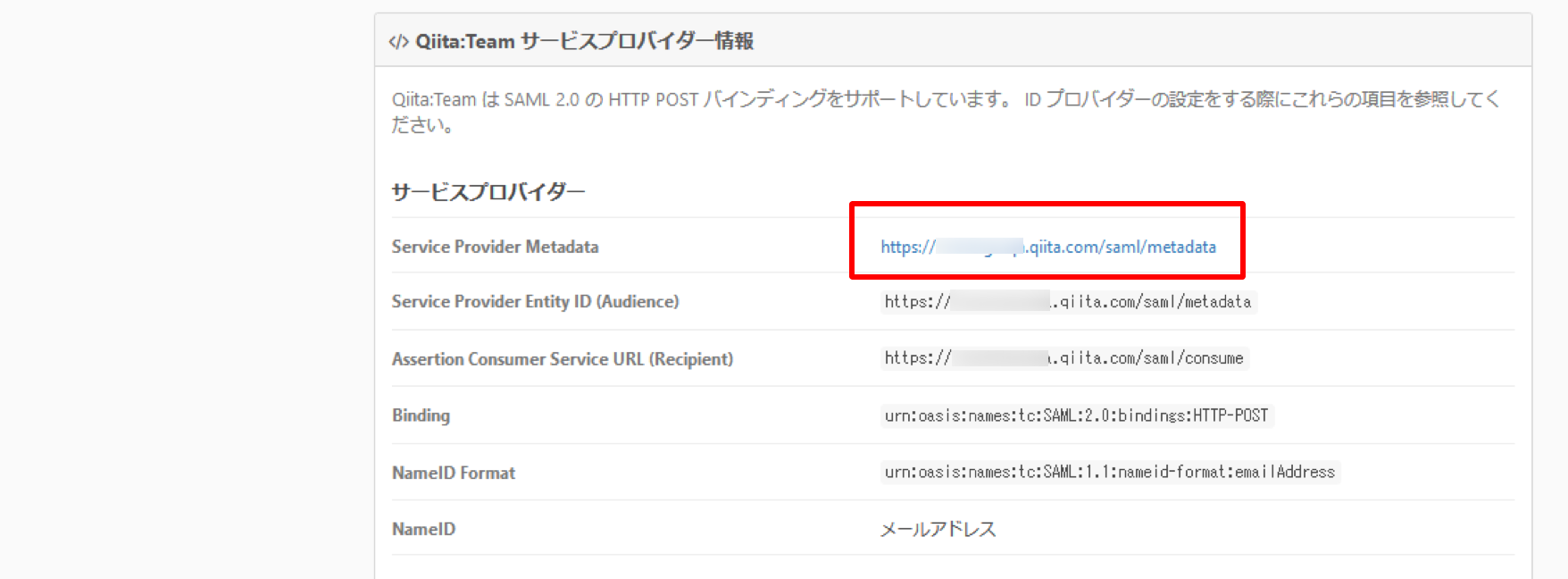Select the Service Provider Entity ID URL value
Viewport: 1568px width, 579px height.
tap(1068, 302)
